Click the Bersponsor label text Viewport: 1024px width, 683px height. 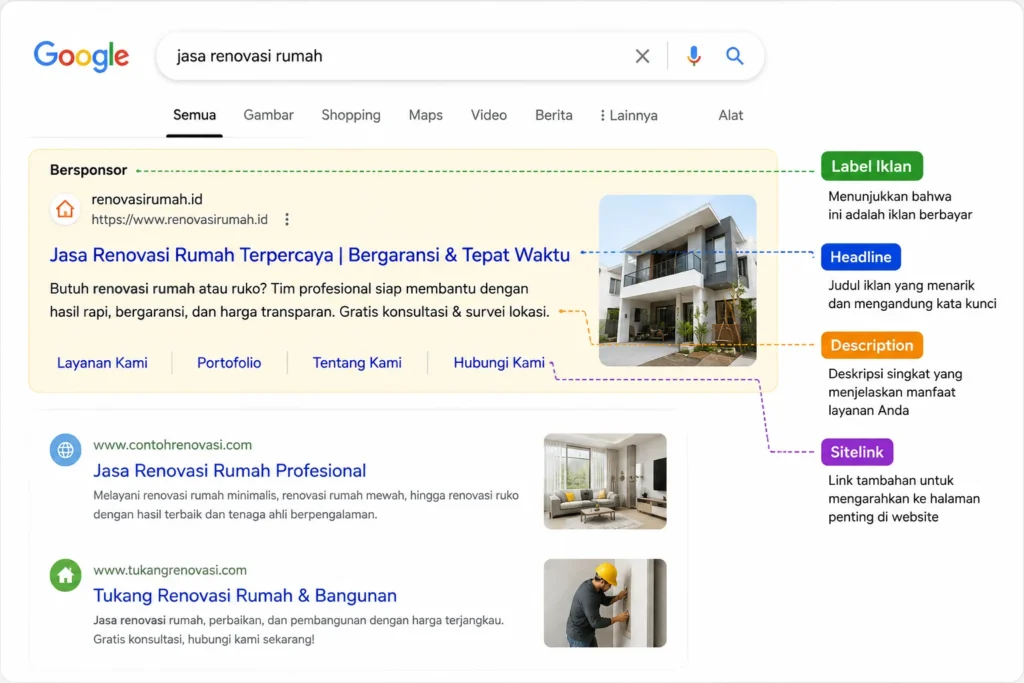[x=88, y=170]
